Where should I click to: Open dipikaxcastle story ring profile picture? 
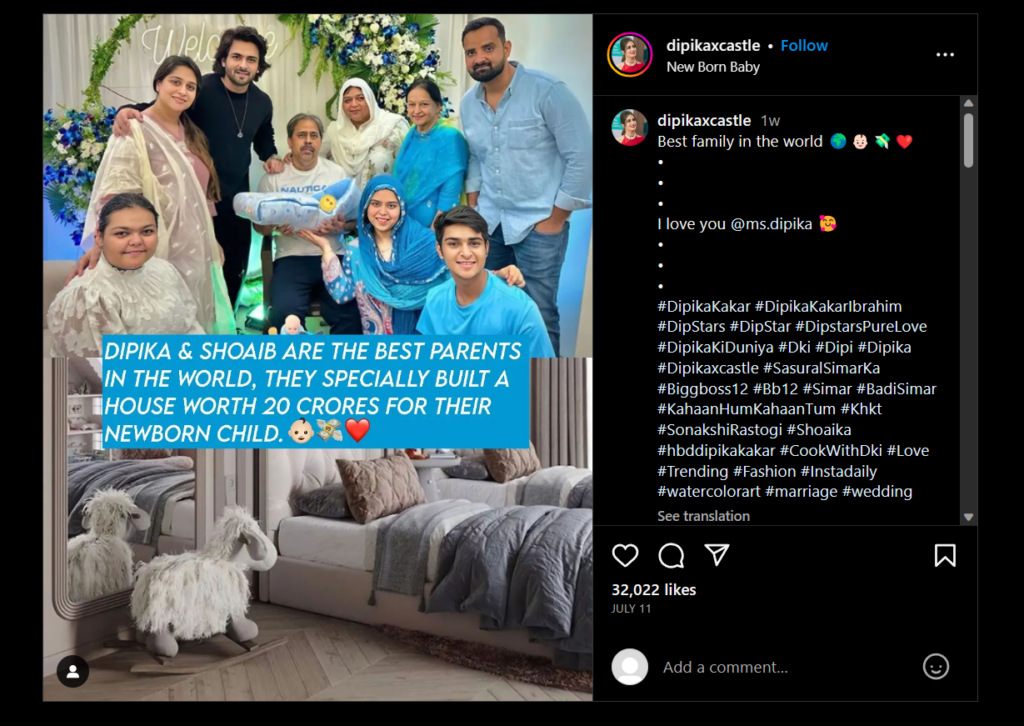[x=630, y=55]
